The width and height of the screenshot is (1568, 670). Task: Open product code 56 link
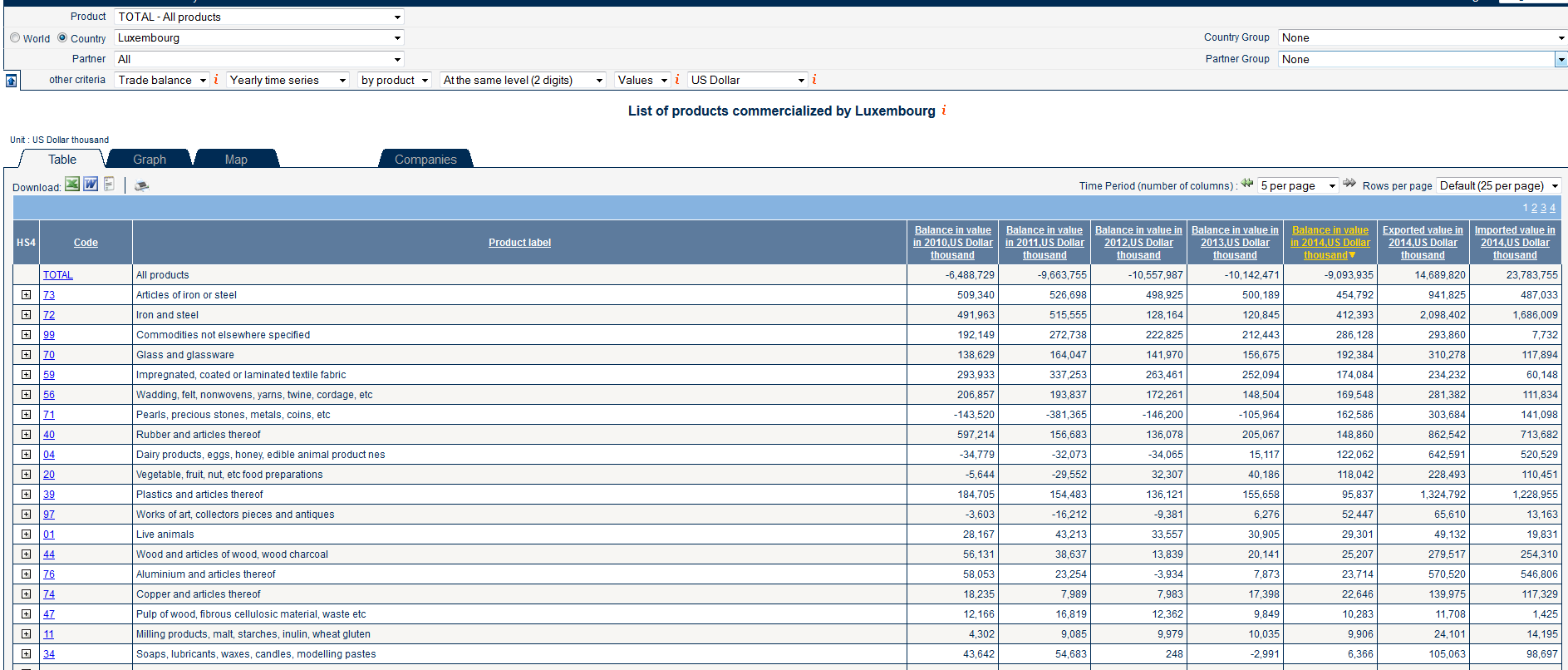click(49, 395)
